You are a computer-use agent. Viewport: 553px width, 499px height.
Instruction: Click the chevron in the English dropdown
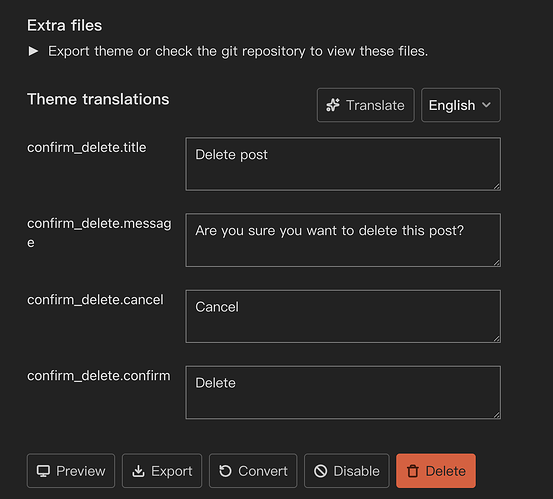coord(486,105)
